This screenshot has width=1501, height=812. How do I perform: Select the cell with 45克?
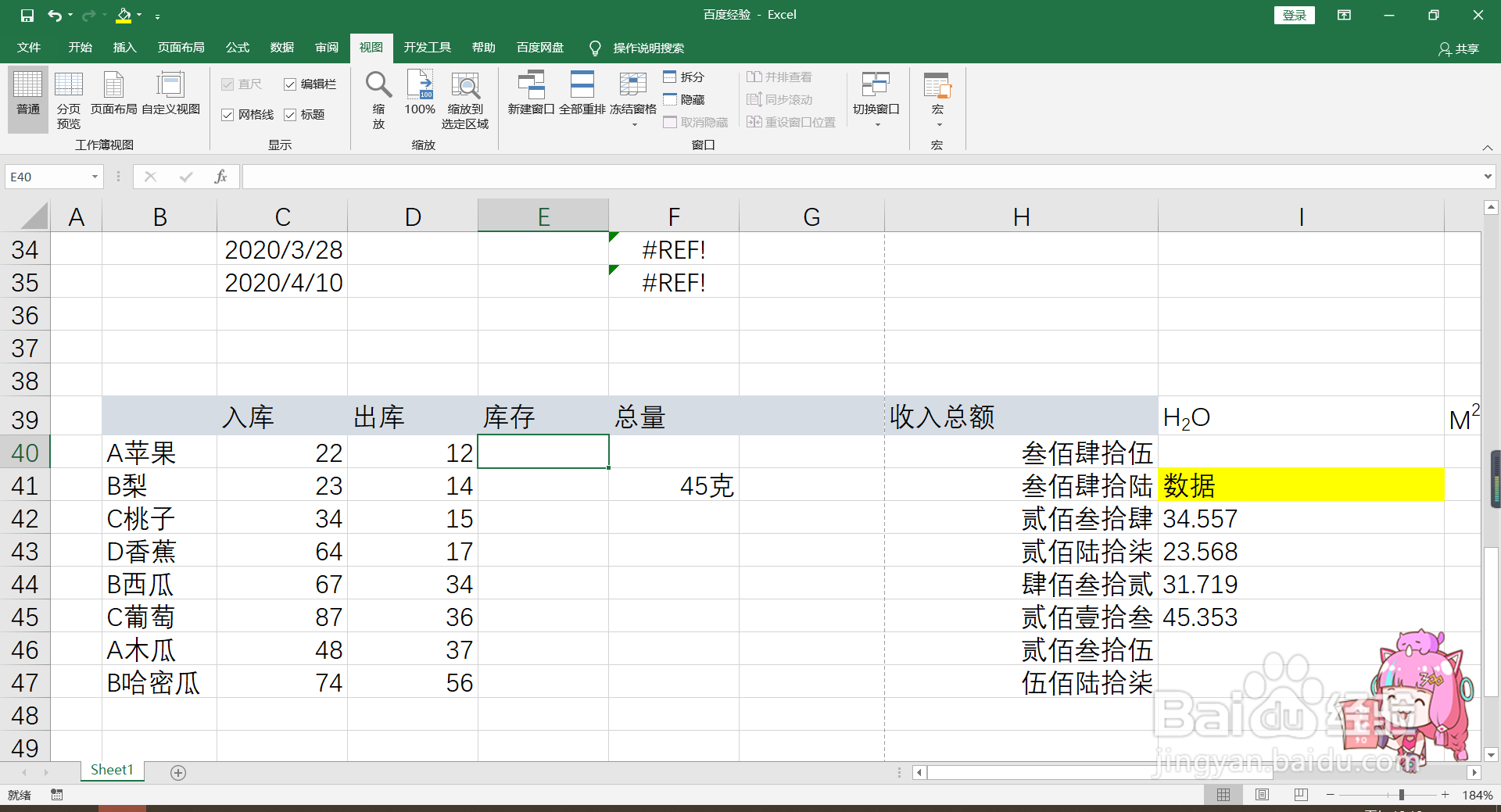click(x=674, y=485)
